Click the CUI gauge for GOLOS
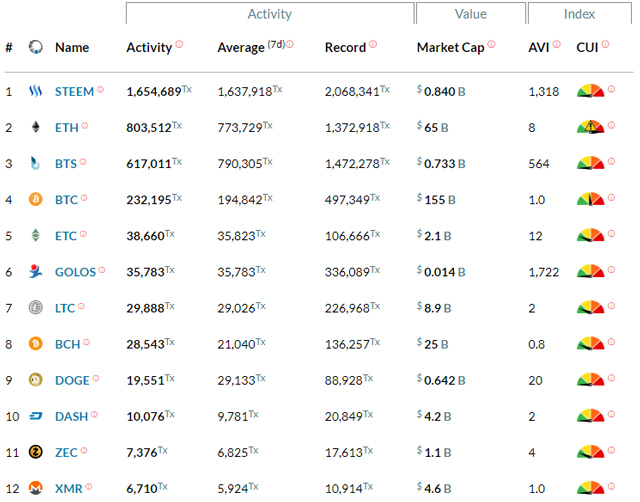This screenshot has width=640, height=502. coord(590,271)
